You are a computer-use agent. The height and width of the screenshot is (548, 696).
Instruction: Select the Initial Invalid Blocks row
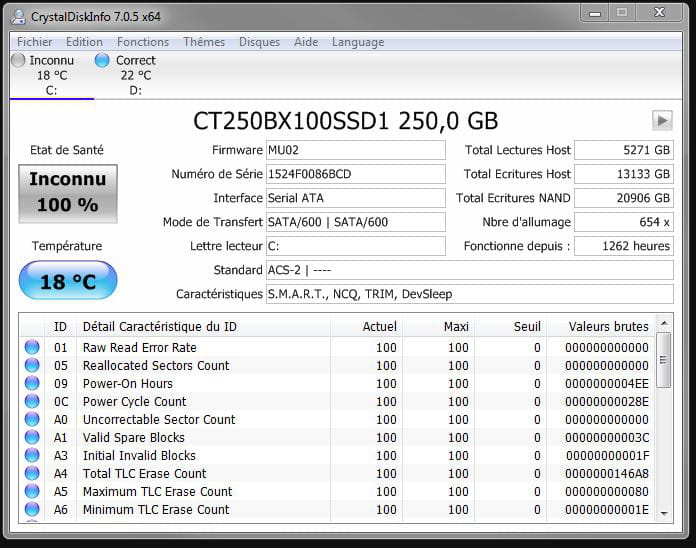pyautogui.click(x=337, y=455)
